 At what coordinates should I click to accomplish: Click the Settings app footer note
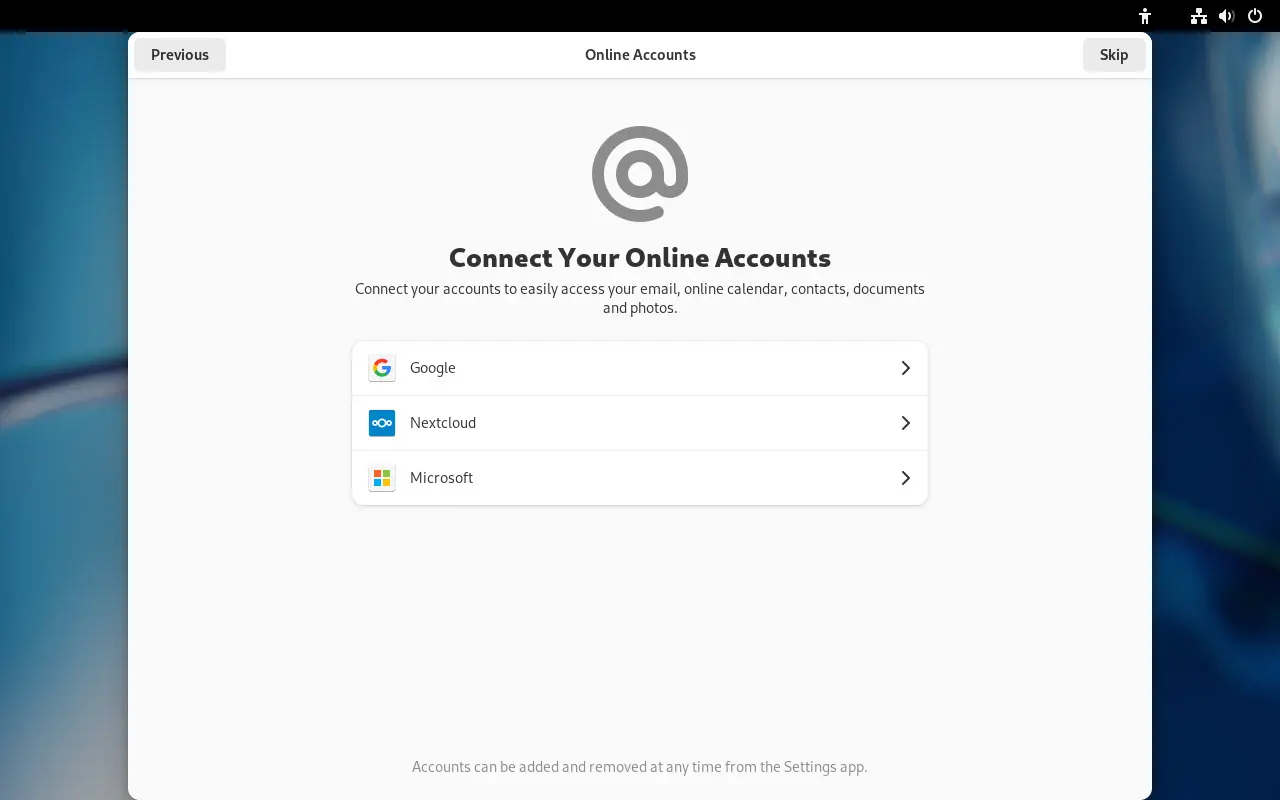click(x=640, y=767)
